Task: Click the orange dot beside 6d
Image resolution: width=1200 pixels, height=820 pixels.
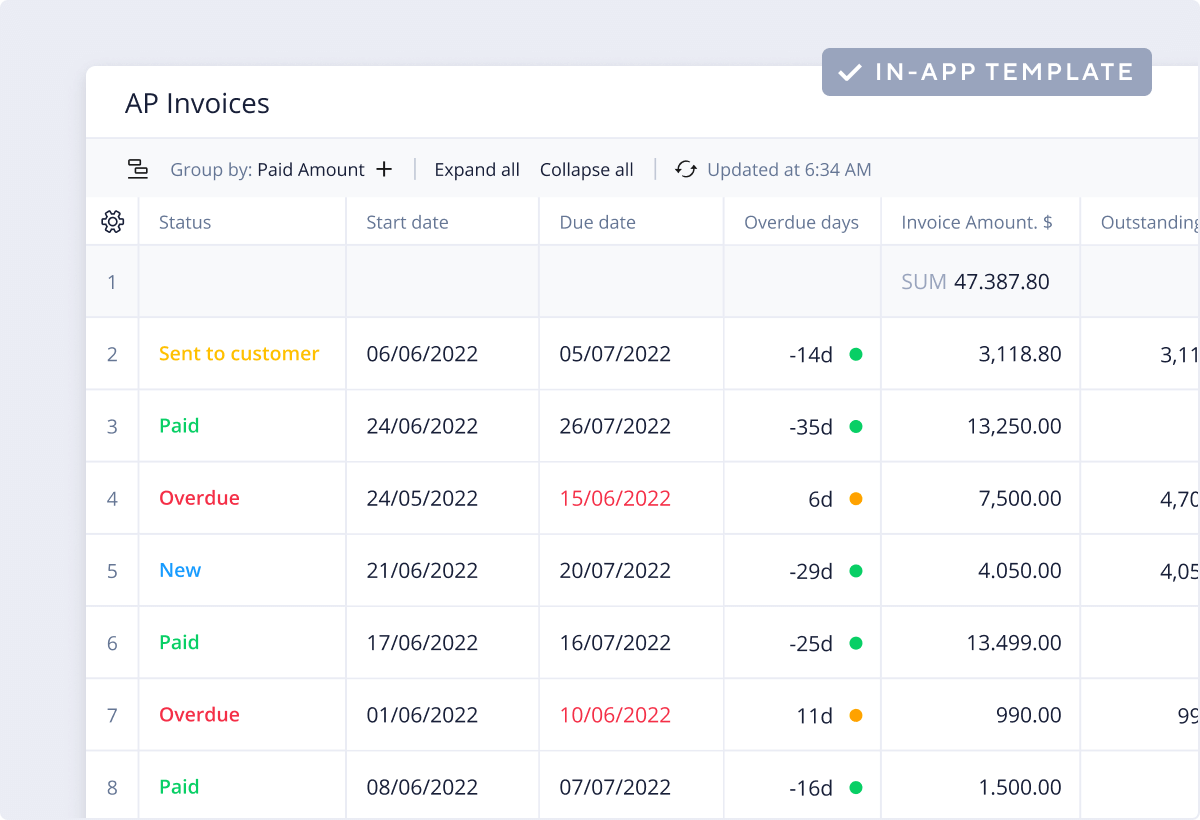Action: pyautogui.click(x=856, y=499)
